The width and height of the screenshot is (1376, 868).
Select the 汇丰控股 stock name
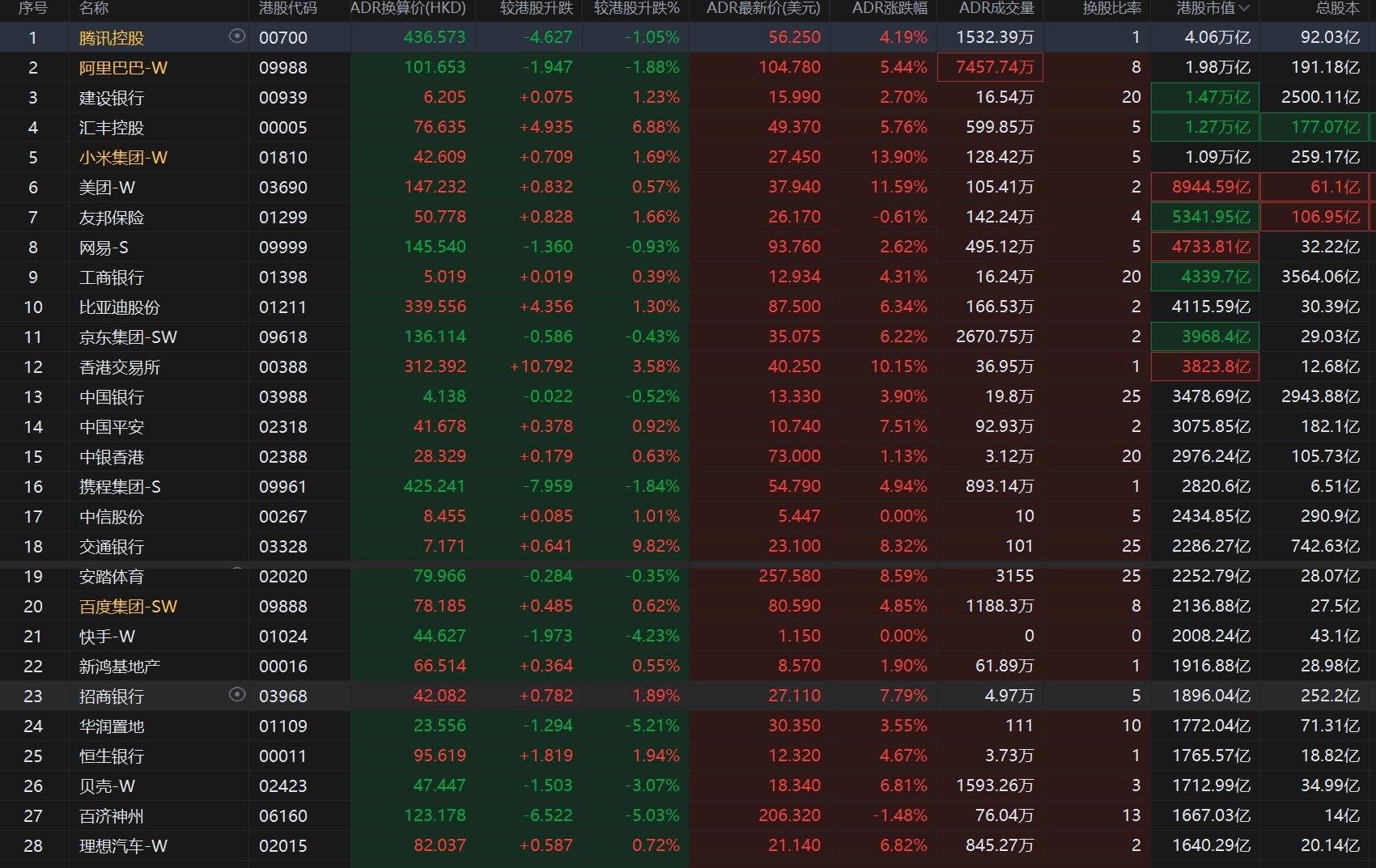tap(112, 128)
